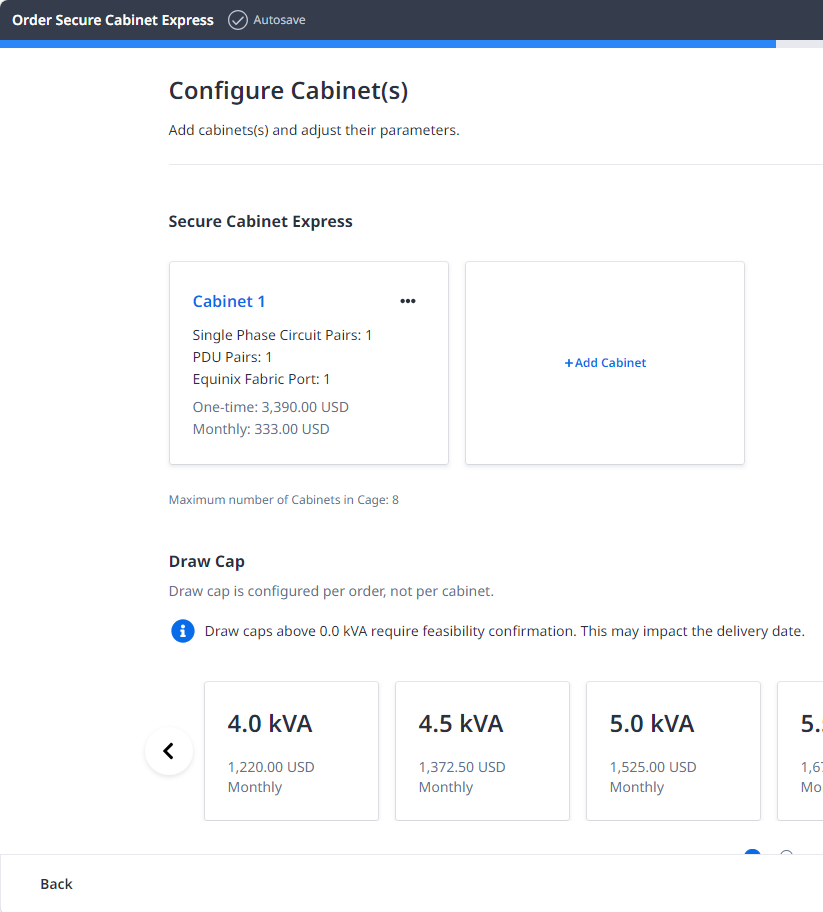Go Back to the previous step
This screenshot has height=912, width=823.
(56, 884)
